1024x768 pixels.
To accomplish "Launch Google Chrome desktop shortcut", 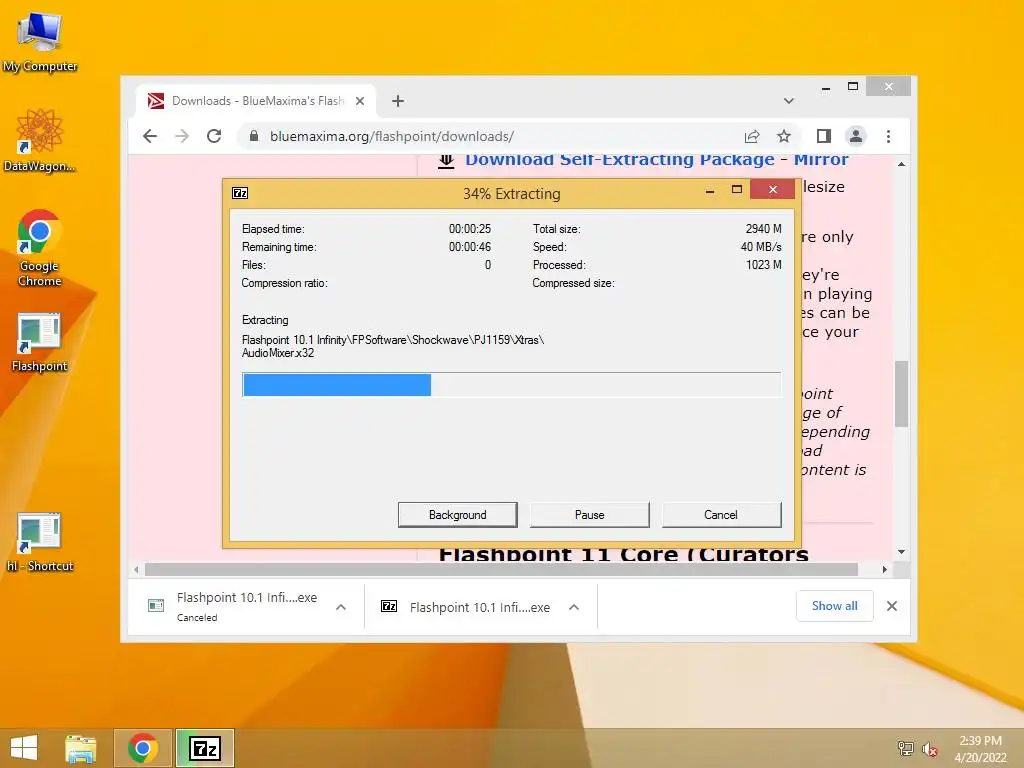I will (39, 249).
